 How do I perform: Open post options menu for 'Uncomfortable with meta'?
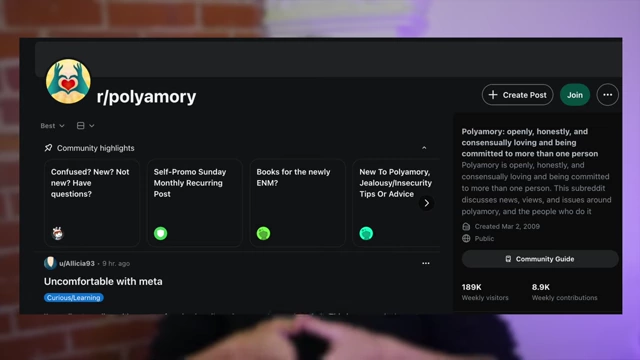pyautogui.click(x=426, y=263)
